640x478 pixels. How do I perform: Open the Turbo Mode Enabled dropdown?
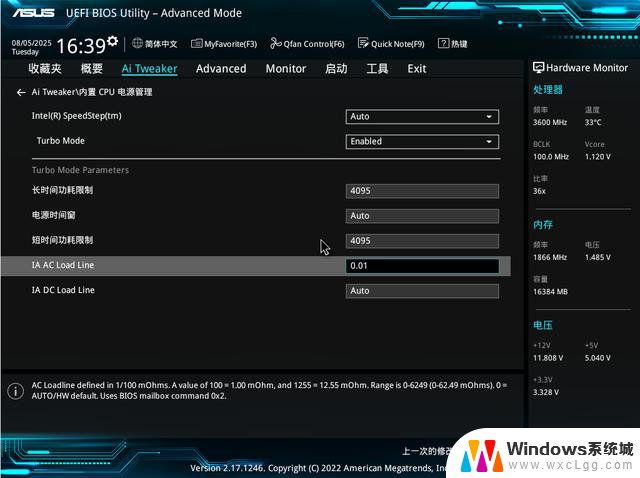[422, 142]
